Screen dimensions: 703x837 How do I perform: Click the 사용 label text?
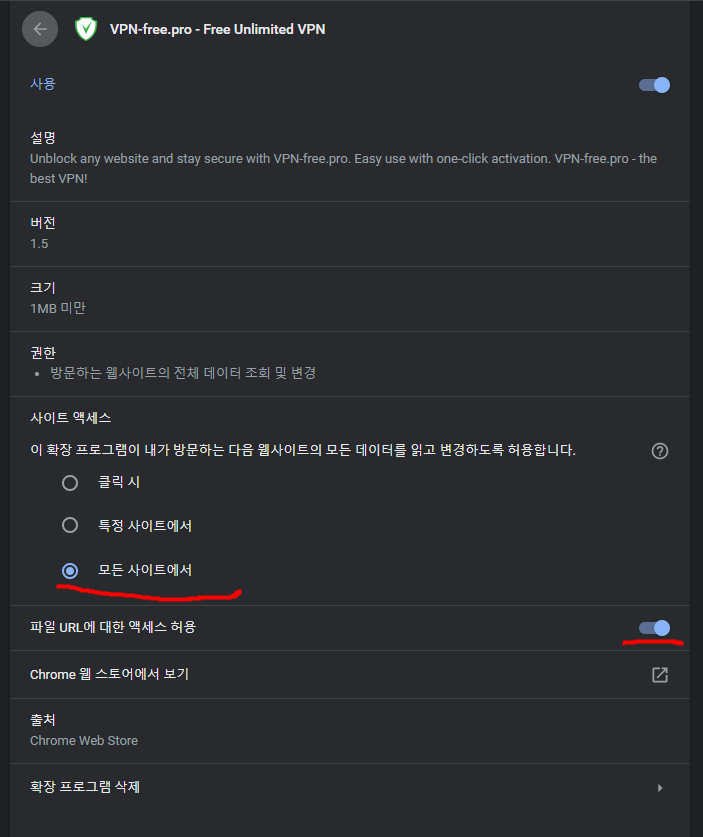click(x=43, y=84)
